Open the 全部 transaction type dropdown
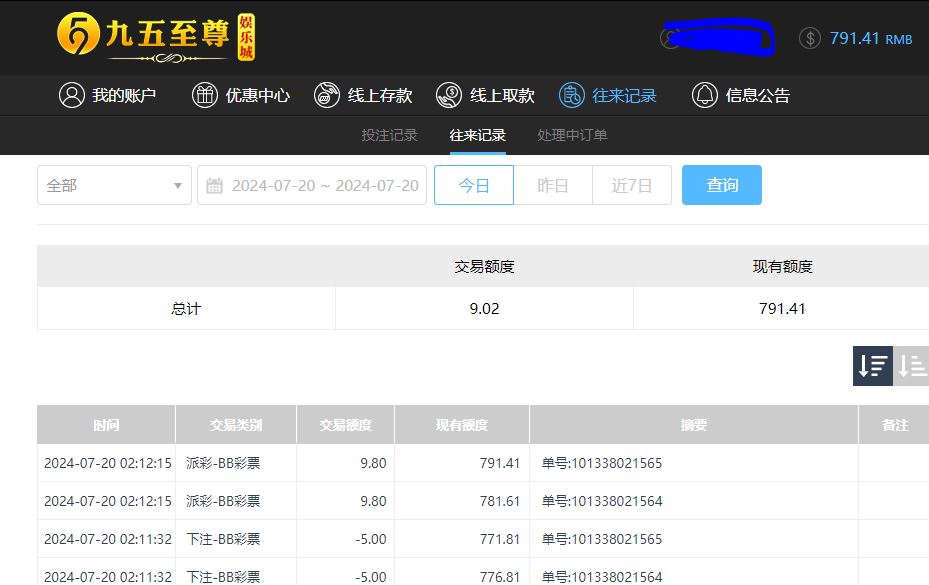929x585 pixels. click(114, 185)
